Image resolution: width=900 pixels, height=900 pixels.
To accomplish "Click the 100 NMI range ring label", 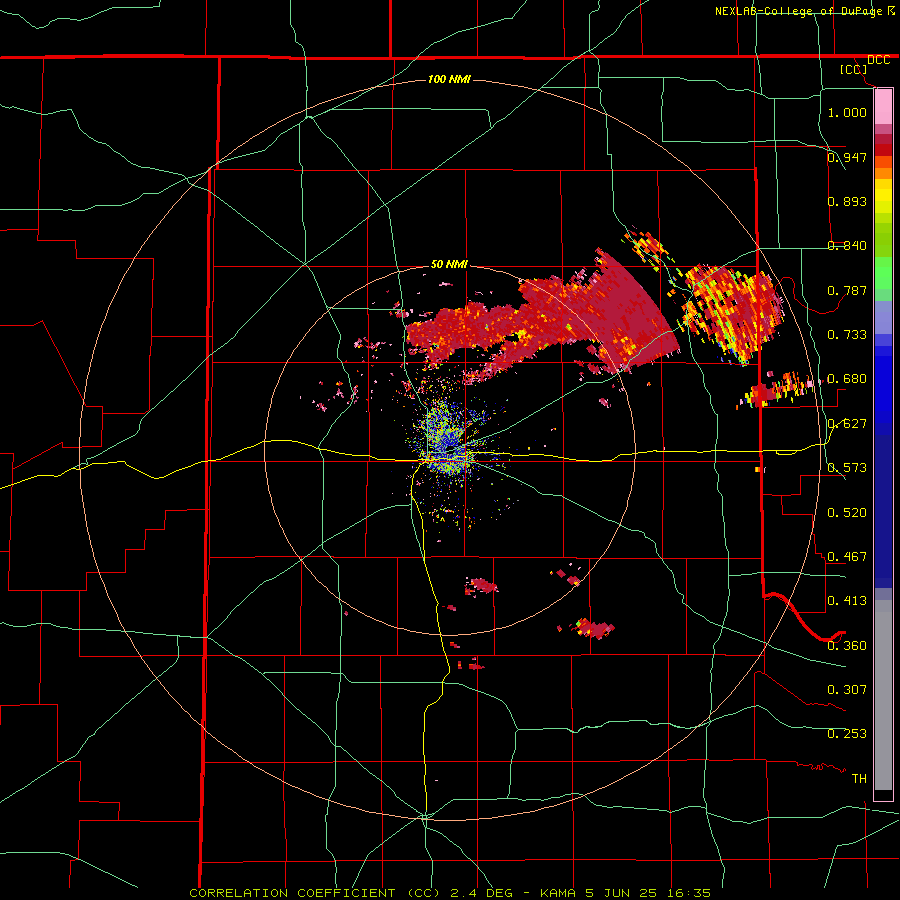I will tap(449, 79).
